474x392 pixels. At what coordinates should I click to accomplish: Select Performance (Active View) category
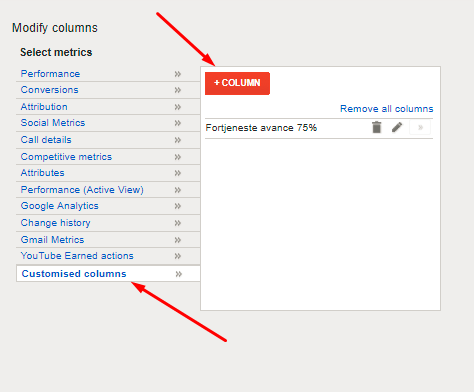82,190
